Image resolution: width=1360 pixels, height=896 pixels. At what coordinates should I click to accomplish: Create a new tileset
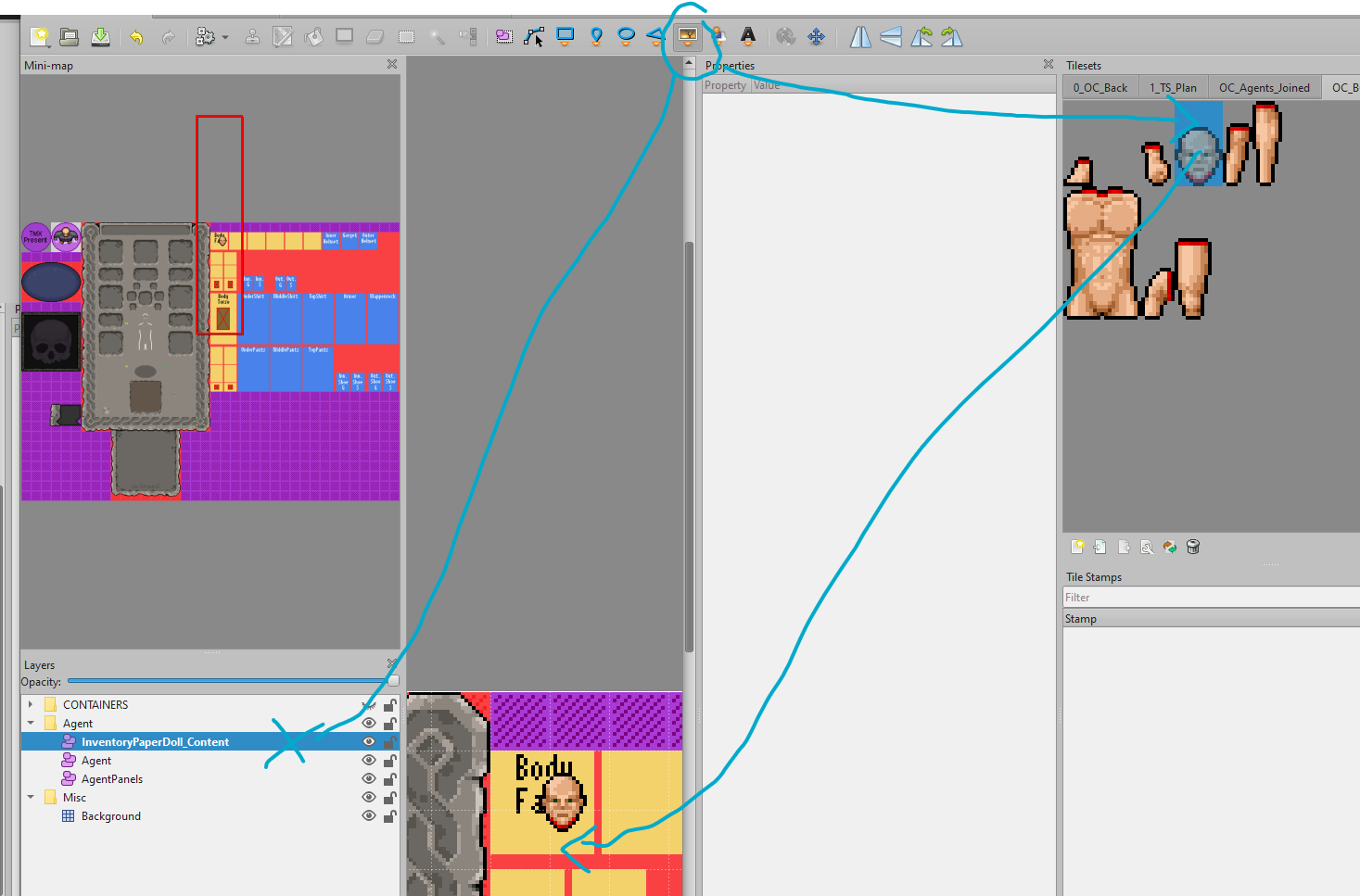(x=1077, y=548)
